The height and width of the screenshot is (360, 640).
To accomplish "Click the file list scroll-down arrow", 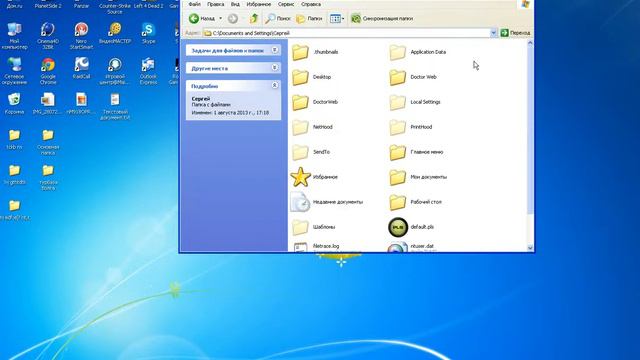I will (x=530, y=247).
